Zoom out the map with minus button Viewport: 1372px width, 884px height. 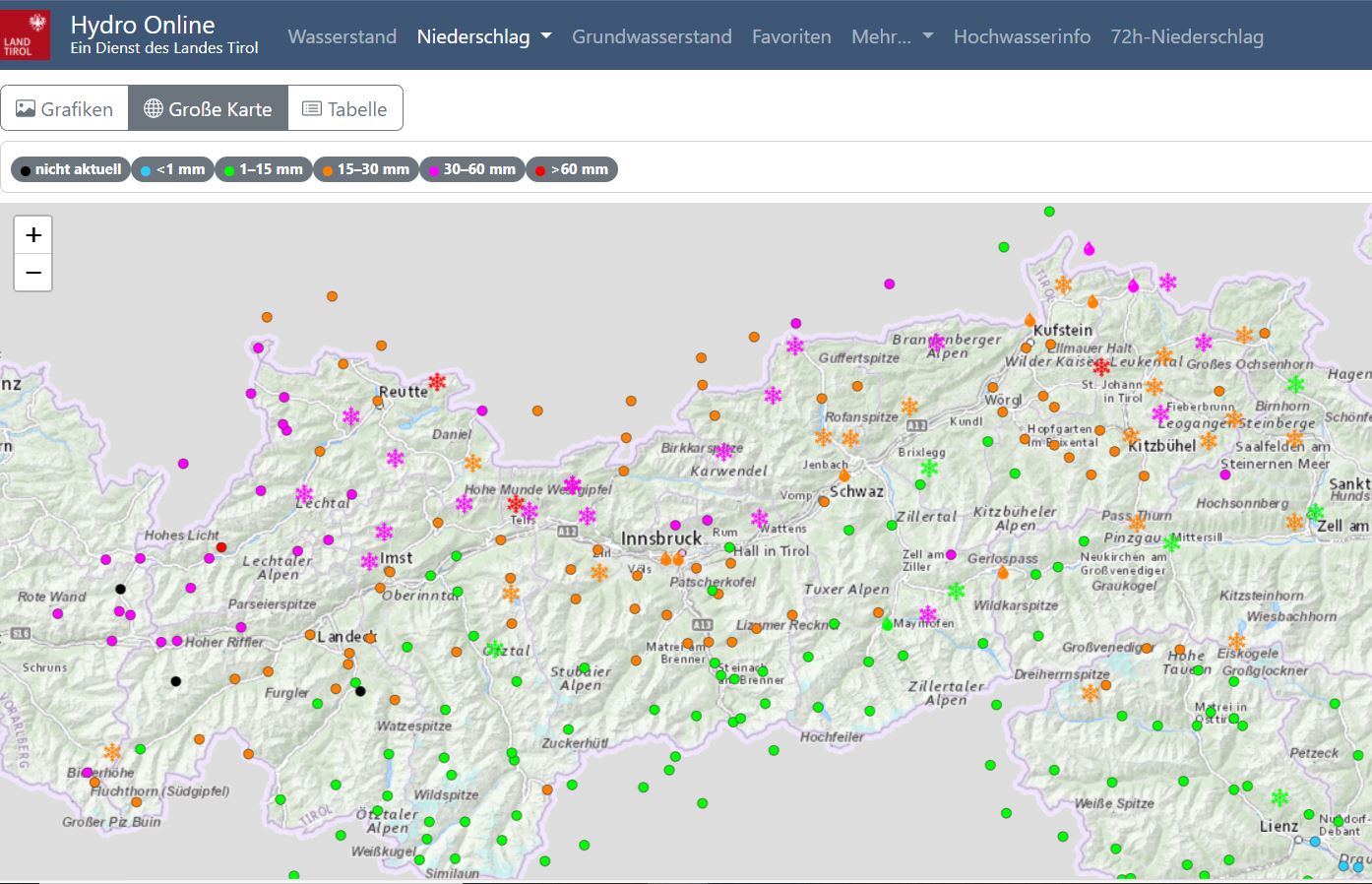point(33,273)
